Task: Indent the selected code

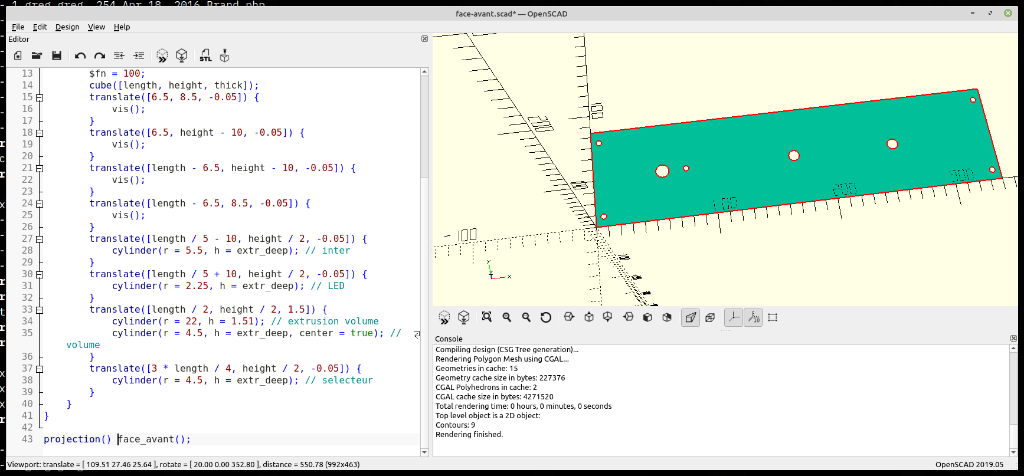Action: click(138, 55)
